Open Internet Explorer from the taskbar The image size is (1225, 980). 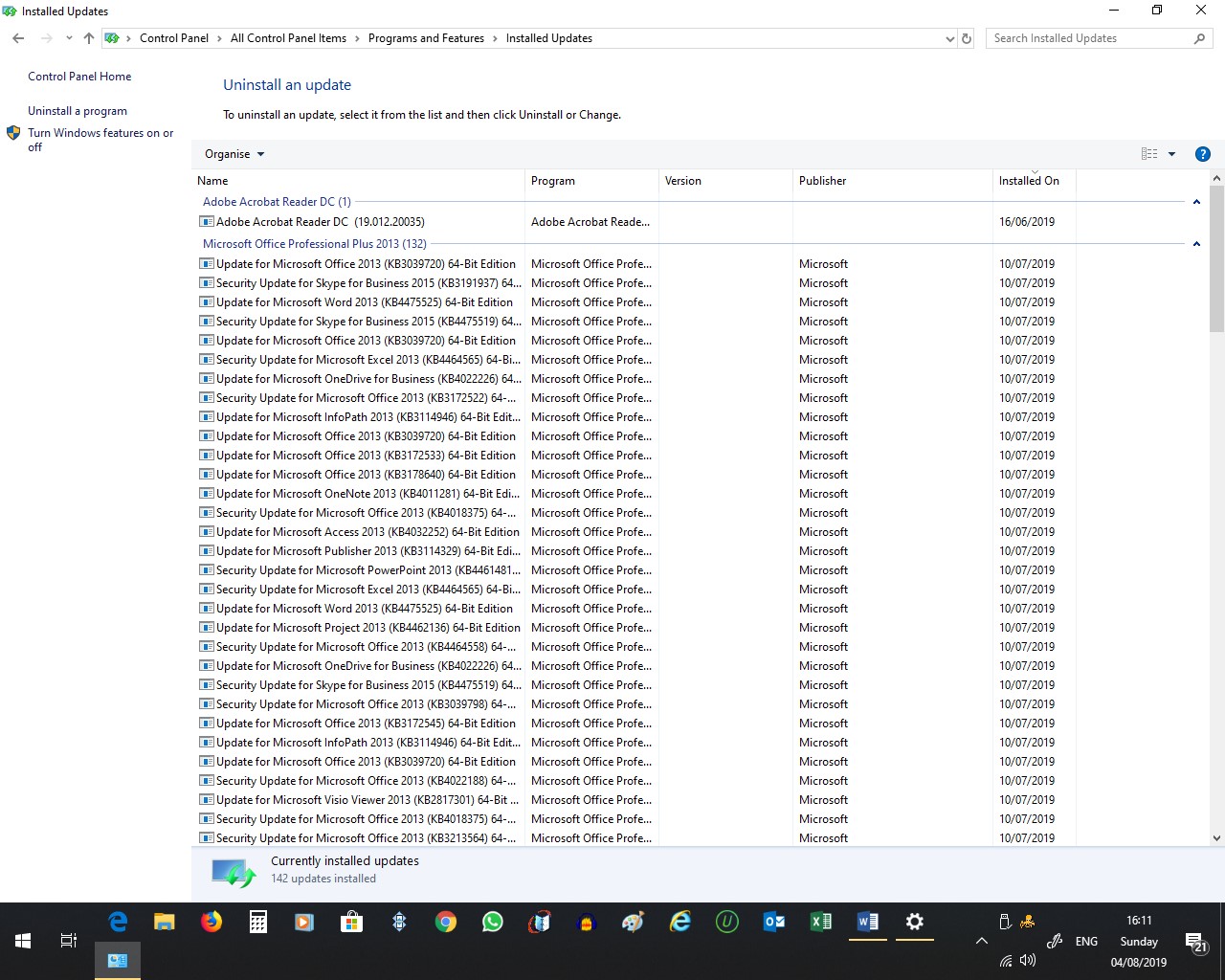(x=680, y=922)
